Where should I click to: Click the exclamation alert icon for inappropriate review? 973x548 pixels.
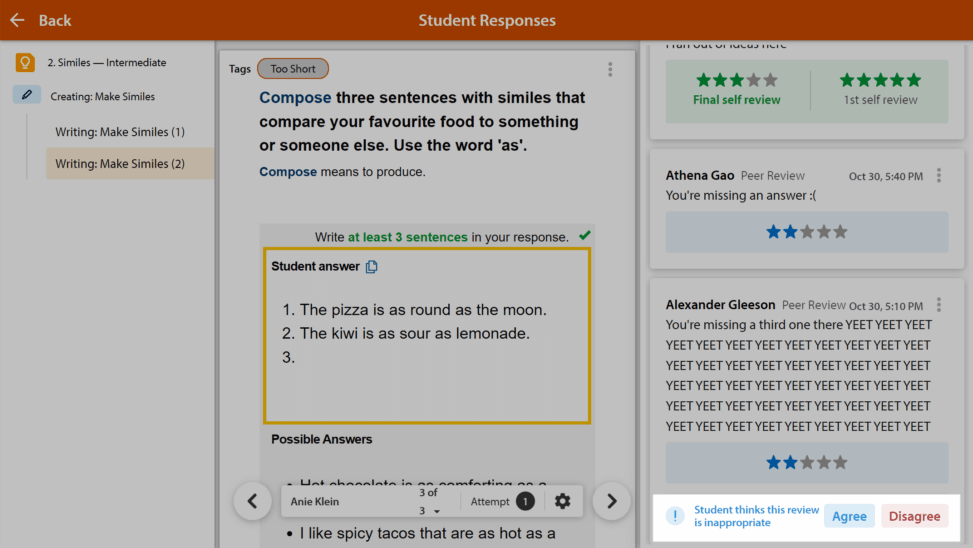click(x=675, y=516)
